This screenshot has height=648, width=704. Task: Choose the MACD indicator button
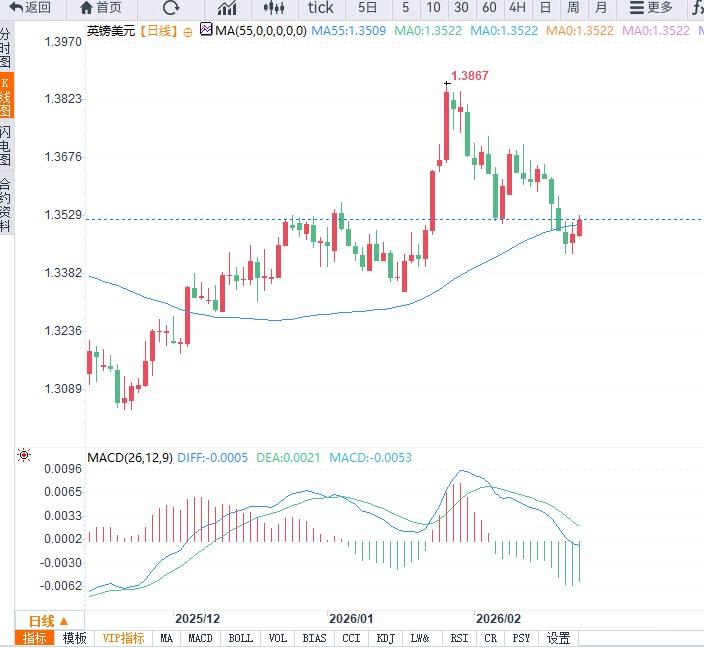click(200, 638)
